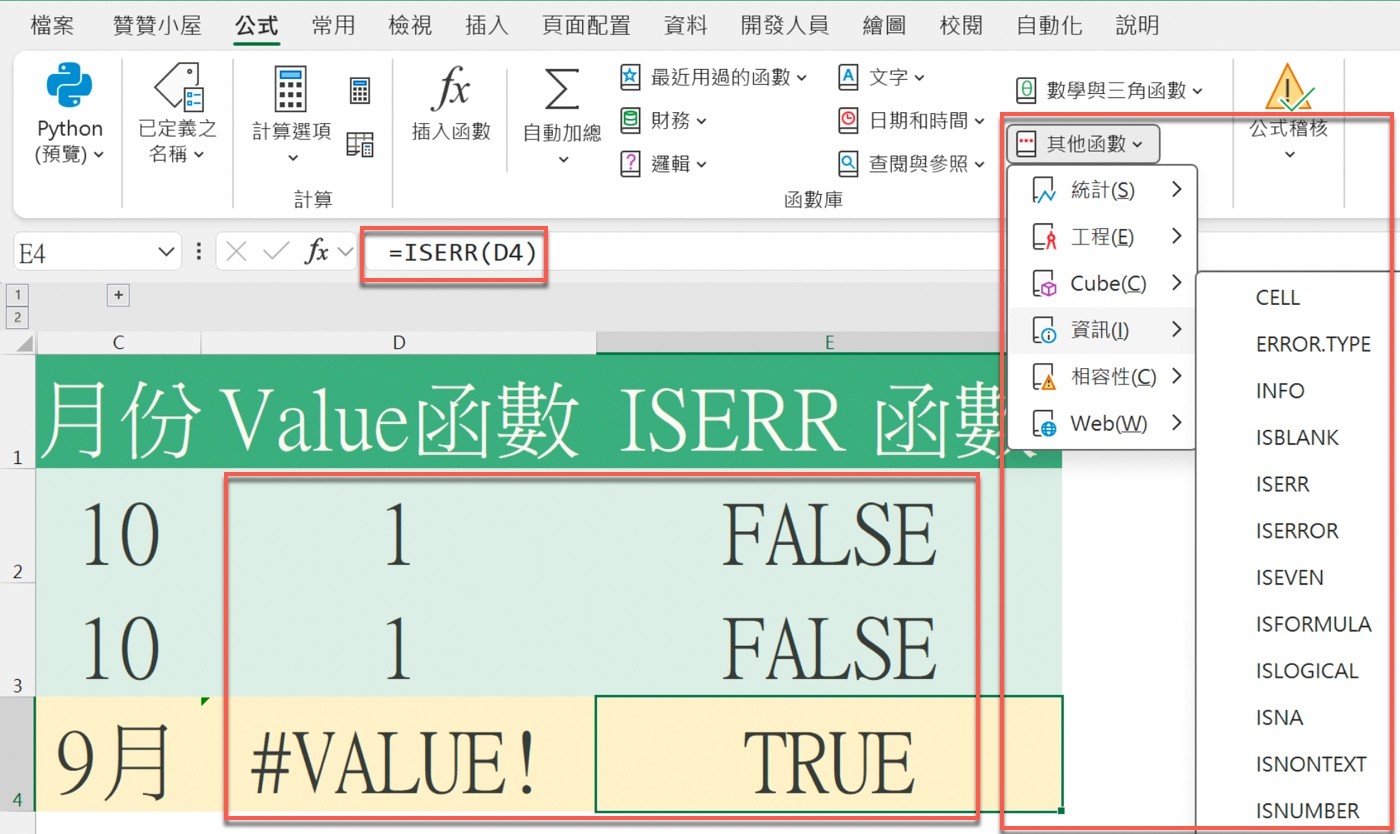Image resolution: width=1400 pixels, height=834 pixels.
Task: Click outline level 1 button
Action: point(17,295)
